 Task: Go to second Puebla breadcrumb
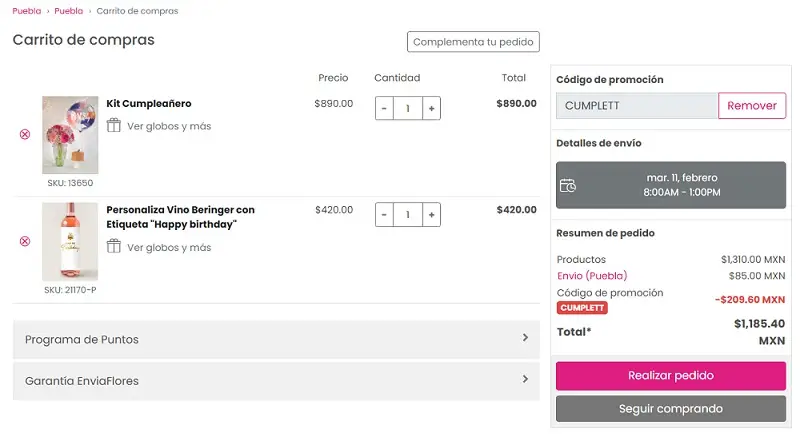[69, 11]
